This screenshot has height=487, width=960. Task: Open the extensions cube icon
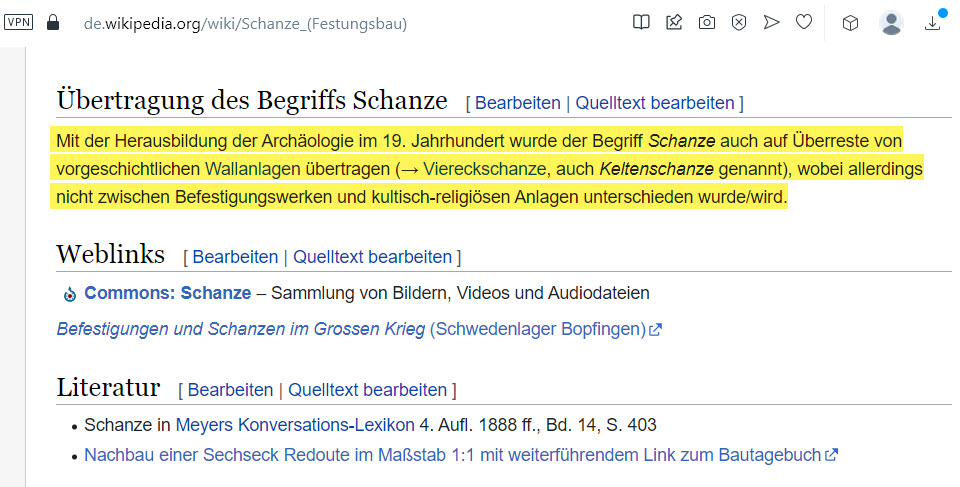point(850,22)
